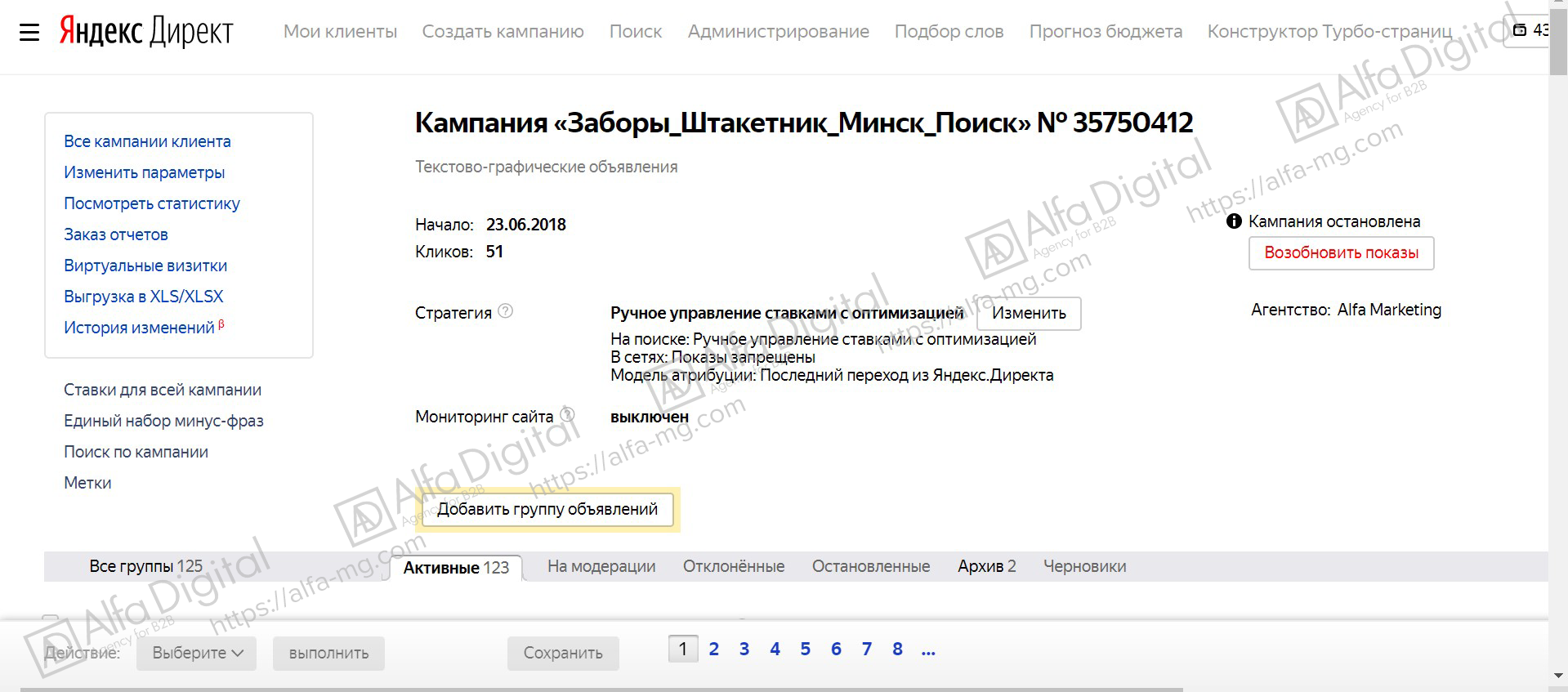Open the Черновики tab
The image size is (1568, 692).
click(x=1084, y=566)
